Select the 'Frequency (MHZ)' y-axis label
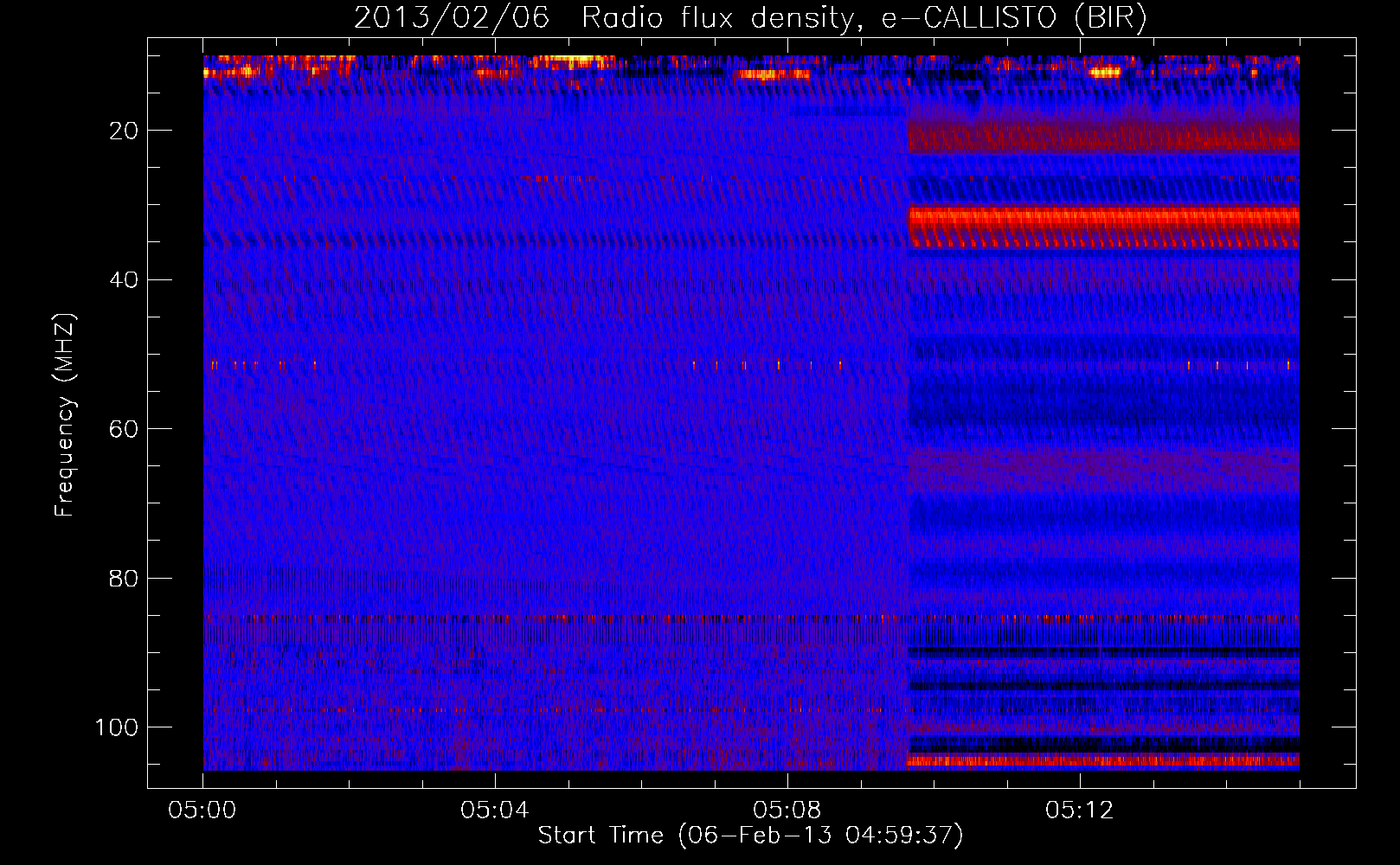Screen dimensions: 1400x865 click(65, 414)
